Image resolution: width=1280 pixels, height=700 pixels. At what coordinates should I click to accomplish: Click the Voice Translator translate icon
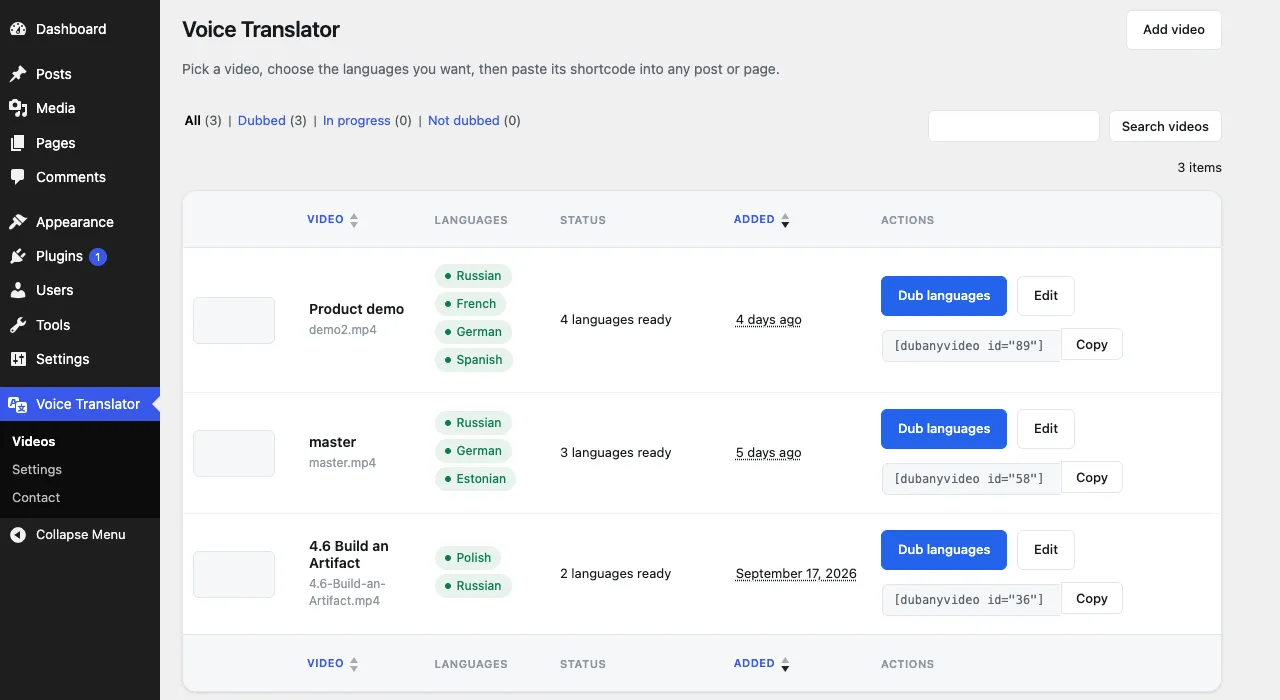pyautogui.click(x=18, y=404)
